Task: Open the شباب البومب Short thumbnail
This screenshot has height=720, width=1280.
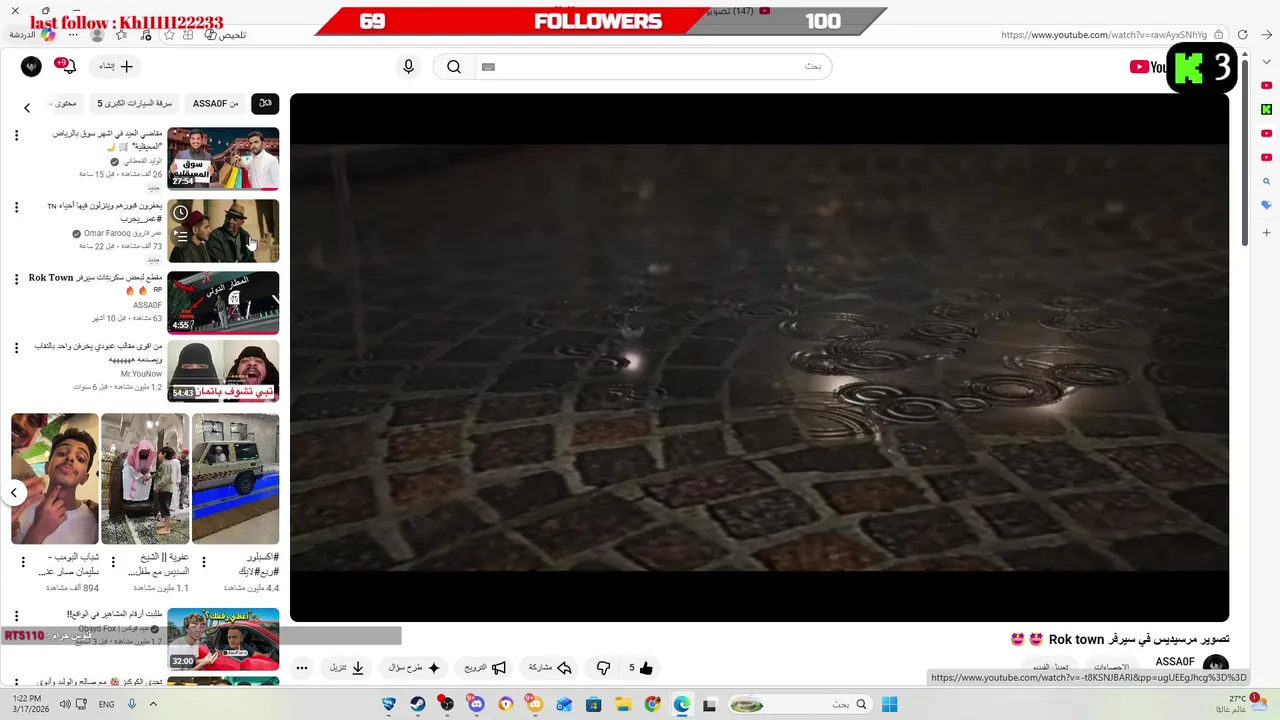Action: [x=55, y=478]
